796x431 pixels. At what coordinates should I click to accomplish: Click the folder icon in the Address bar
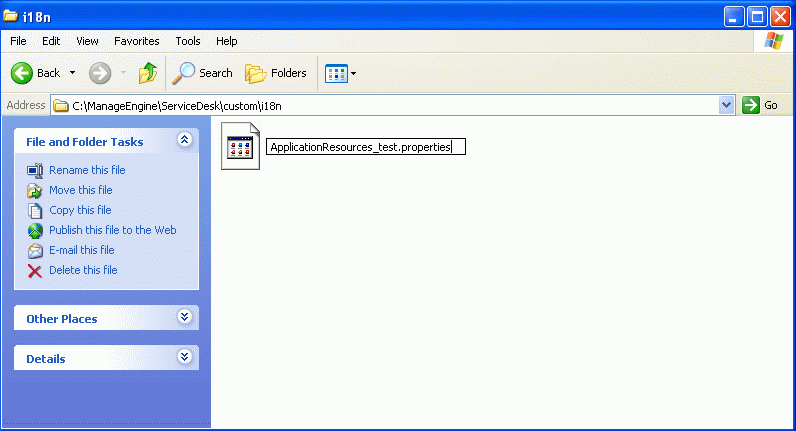(x=61, y=106)
